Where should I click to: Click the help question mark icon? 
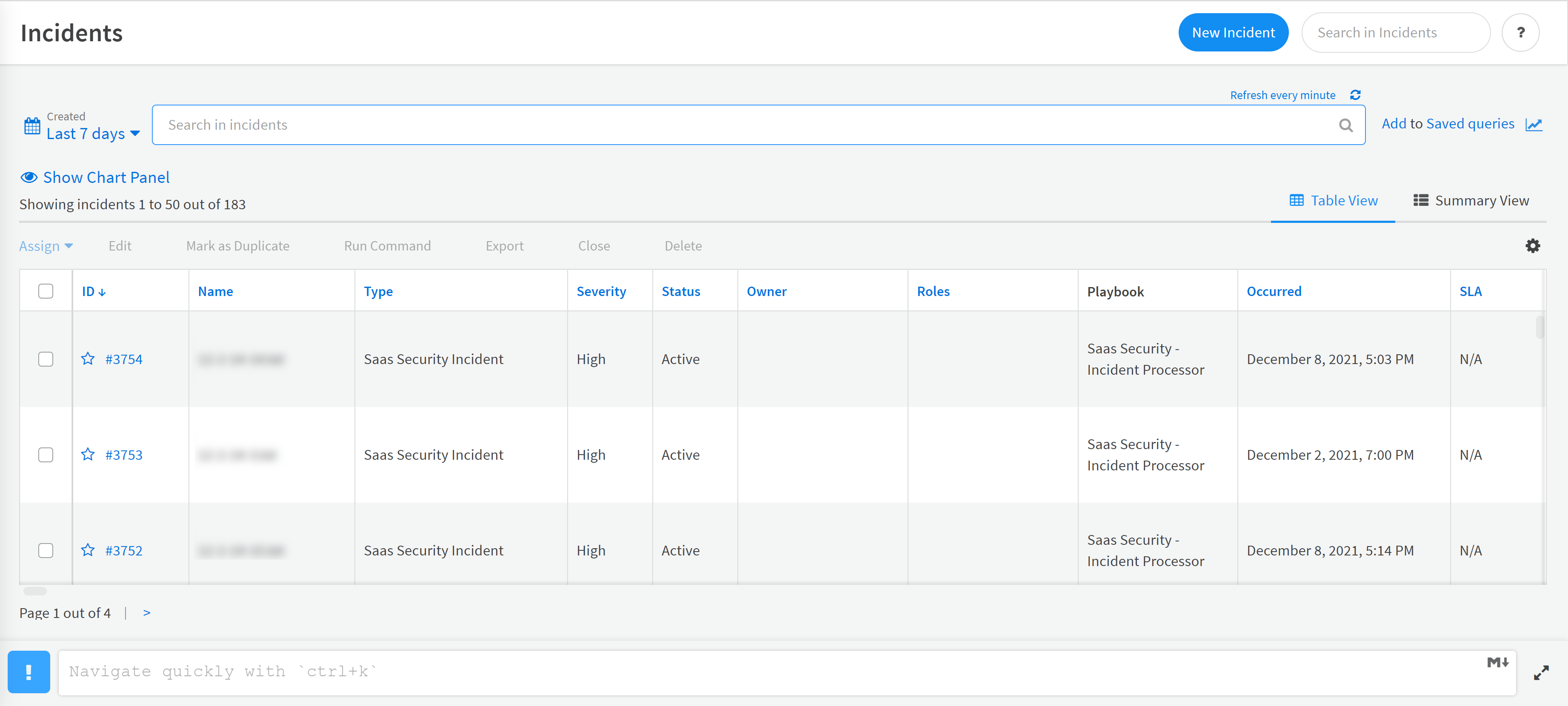(x=1520, y=33)
